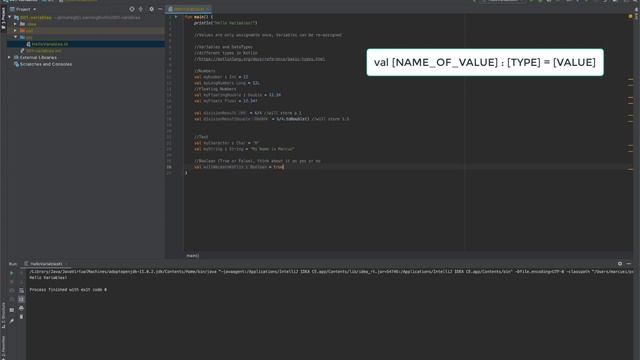Click Scratches and Consoles icon
Viewport: 640px width, 360px height.
coord(16,64)
